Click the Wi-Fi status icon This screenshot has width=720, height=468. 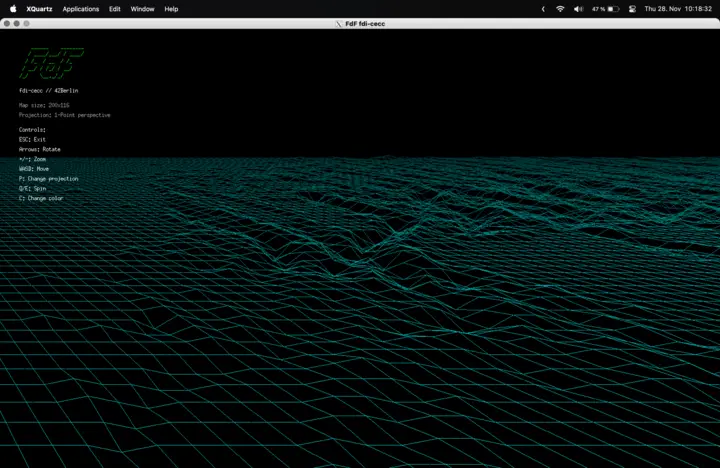[x=560, y=8]
